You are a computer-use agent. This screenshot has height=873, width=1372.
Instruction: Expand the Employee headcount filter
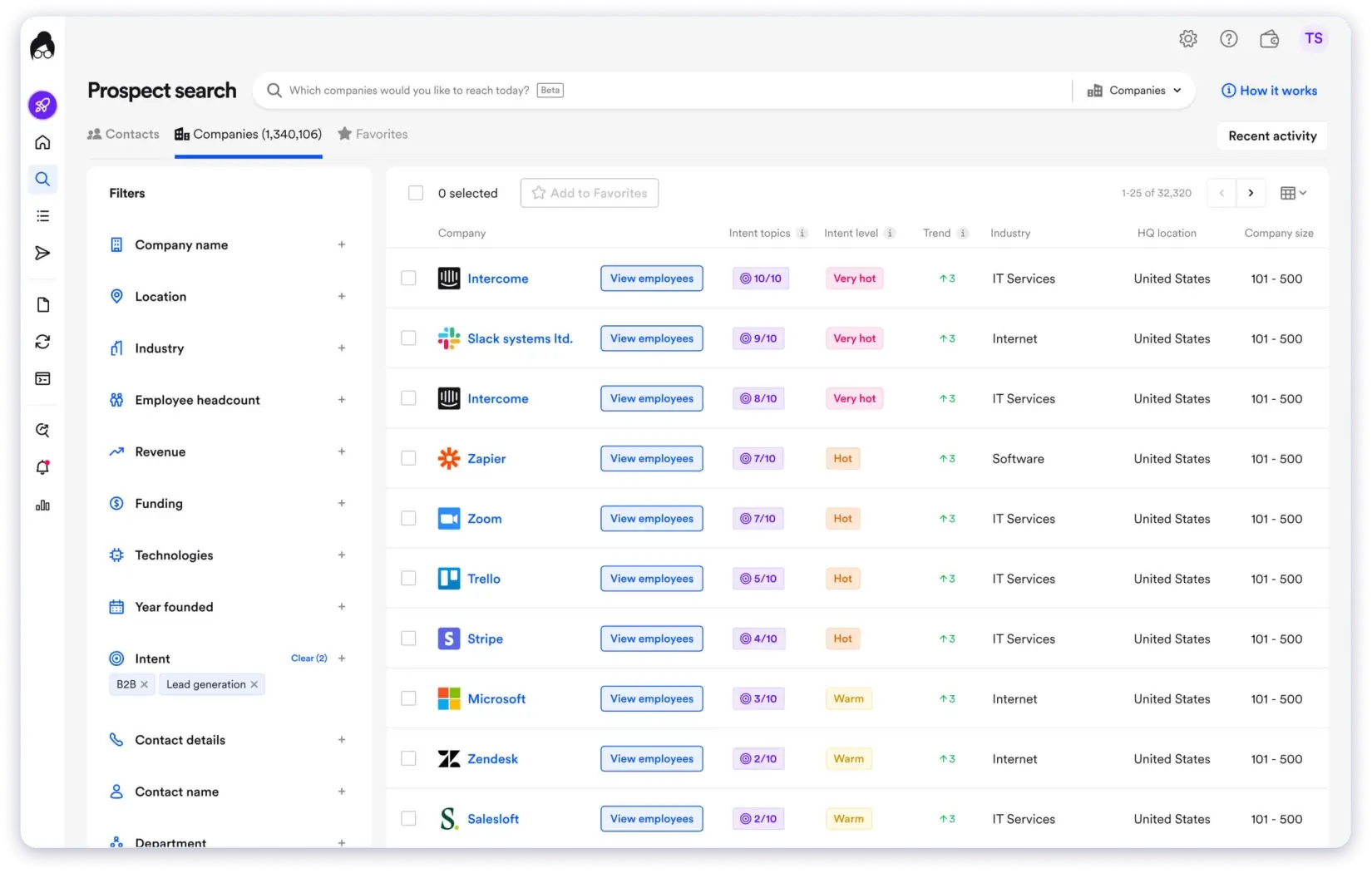pyautogui.click(x=341, y=400)
